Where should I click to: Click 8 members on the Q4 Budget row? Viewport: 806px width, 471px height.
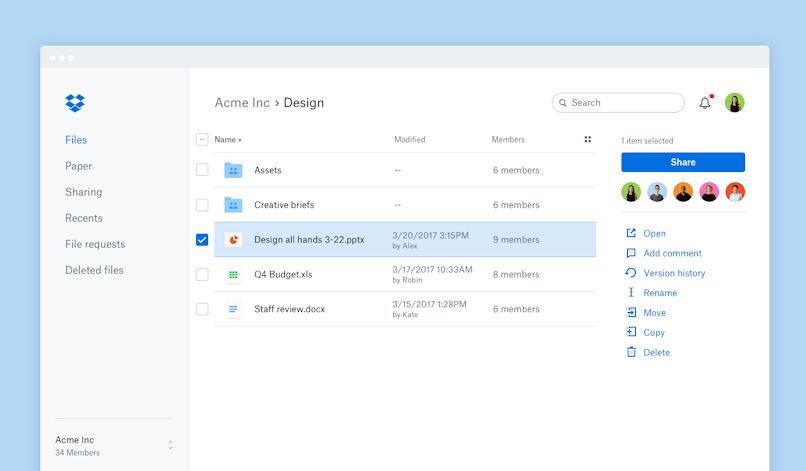[516, 275]
